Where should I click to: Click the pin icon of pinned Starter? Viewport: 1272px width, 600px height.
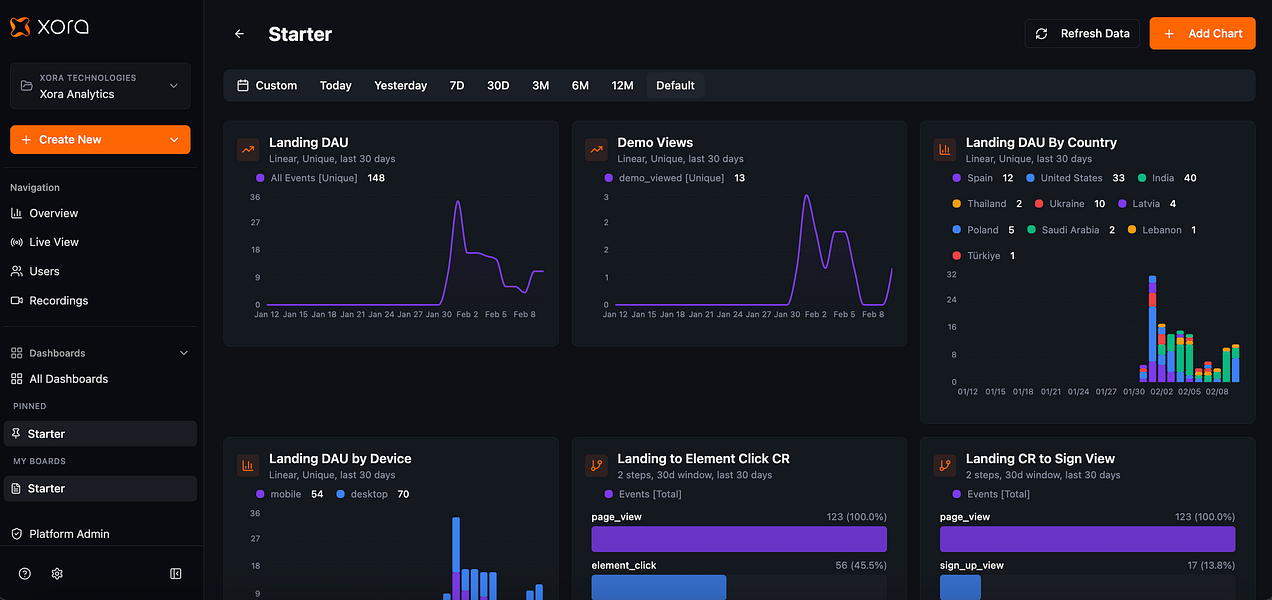pyautogui.click(x=16, y=434)
